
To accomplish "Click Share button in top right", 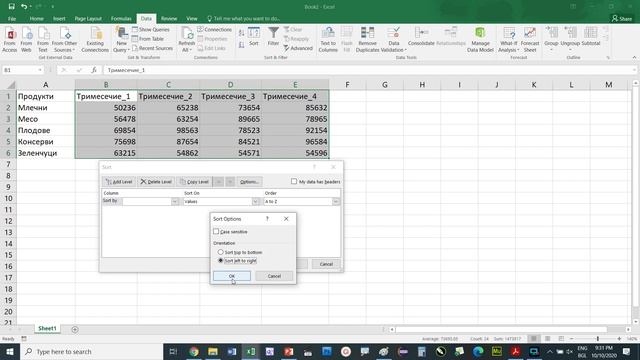I will click(622, 19).
